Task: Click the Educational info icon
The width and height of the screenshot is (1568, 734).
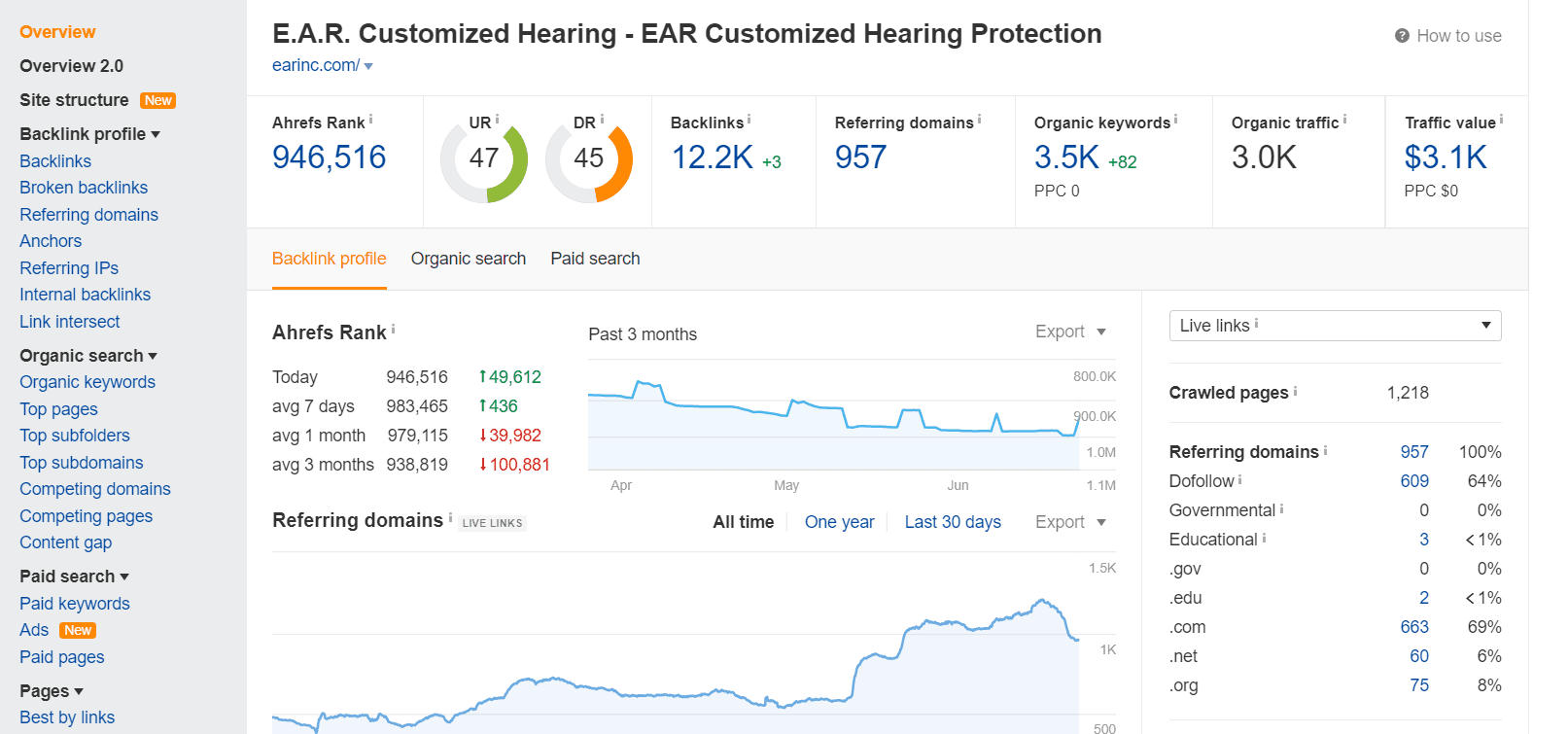Action: pyautogui.click(x=1264, y=538)
